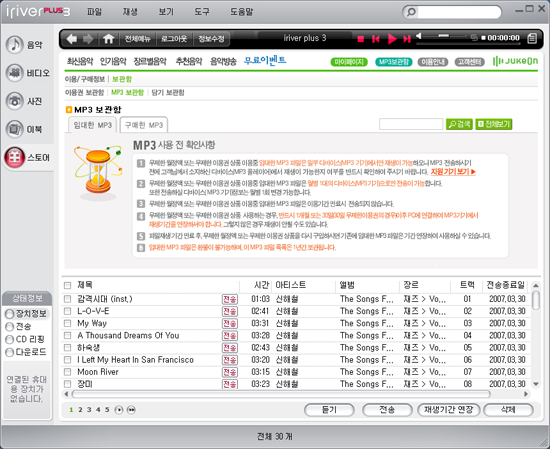Check the box for 하숙생

pos(67,348)
